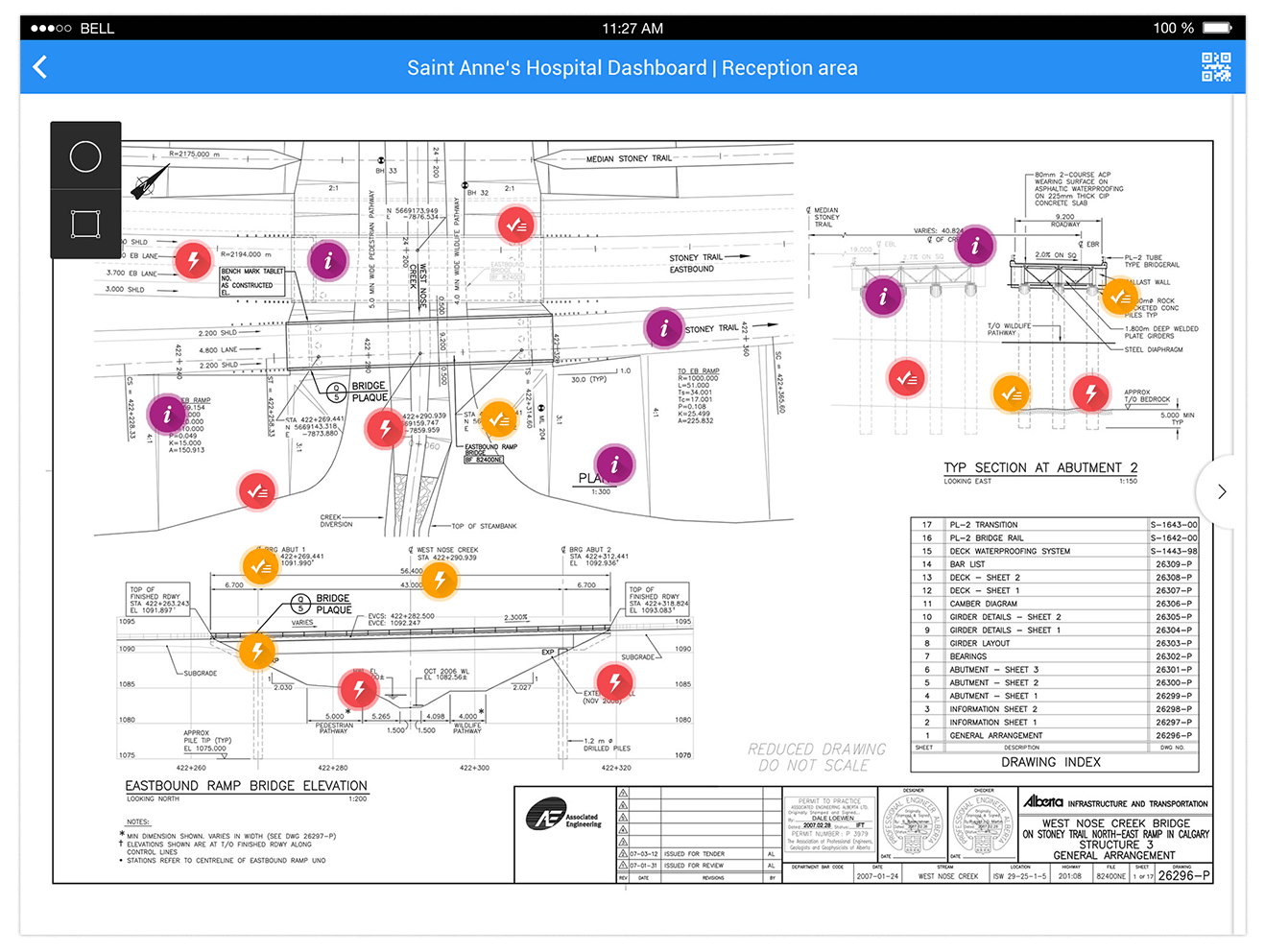Tap the battery indicator in status bar

(x=1217, y=28)
